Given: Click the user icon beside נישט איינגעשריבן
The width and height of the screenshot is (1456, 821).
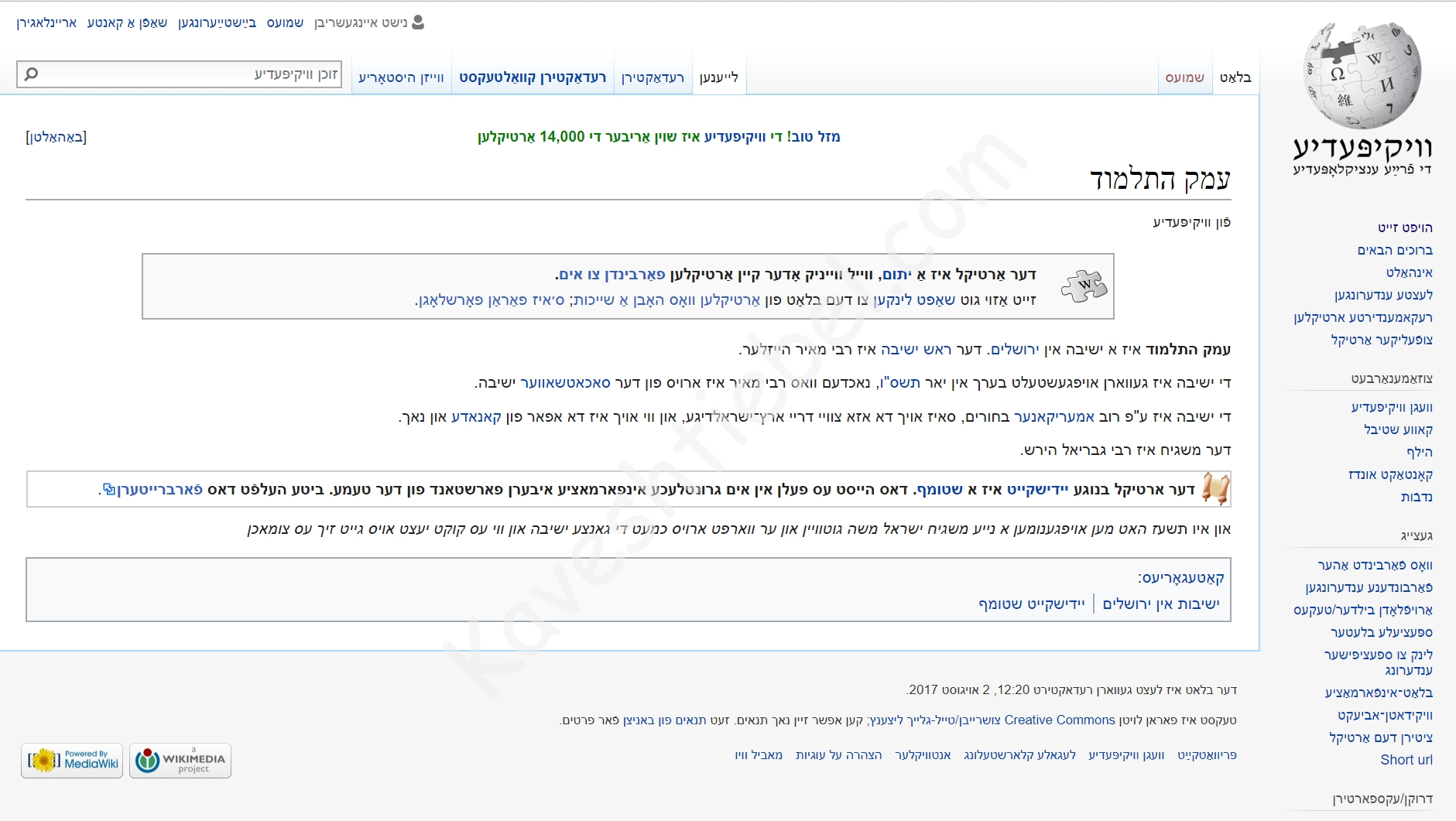Looking at the screenshot, I should 418,22.
